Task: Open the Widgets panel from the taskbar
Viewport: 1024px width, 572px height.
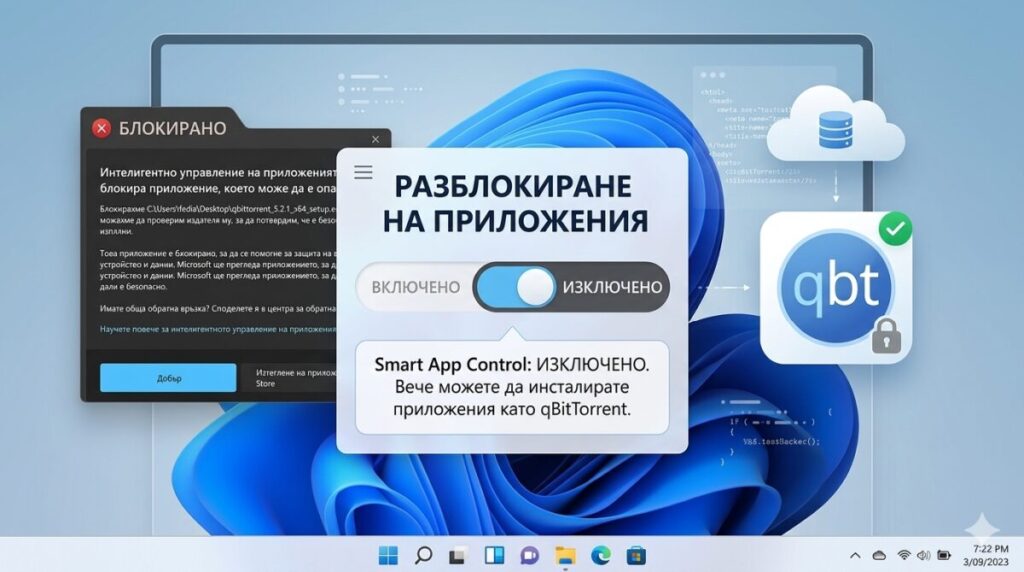Action: [494, 555]
